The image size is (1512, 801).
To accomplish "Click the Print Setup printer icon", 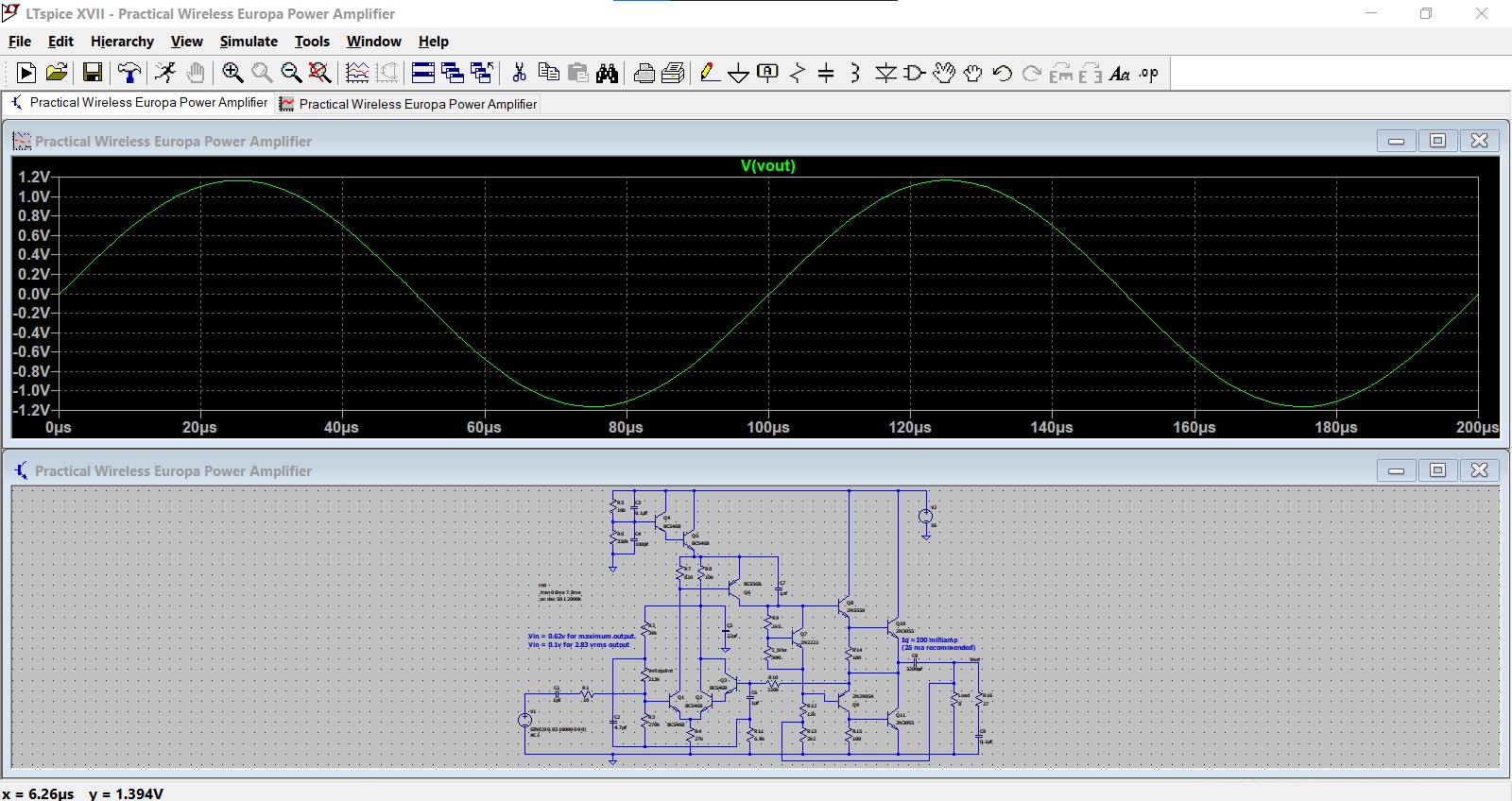I will point(644,73).
